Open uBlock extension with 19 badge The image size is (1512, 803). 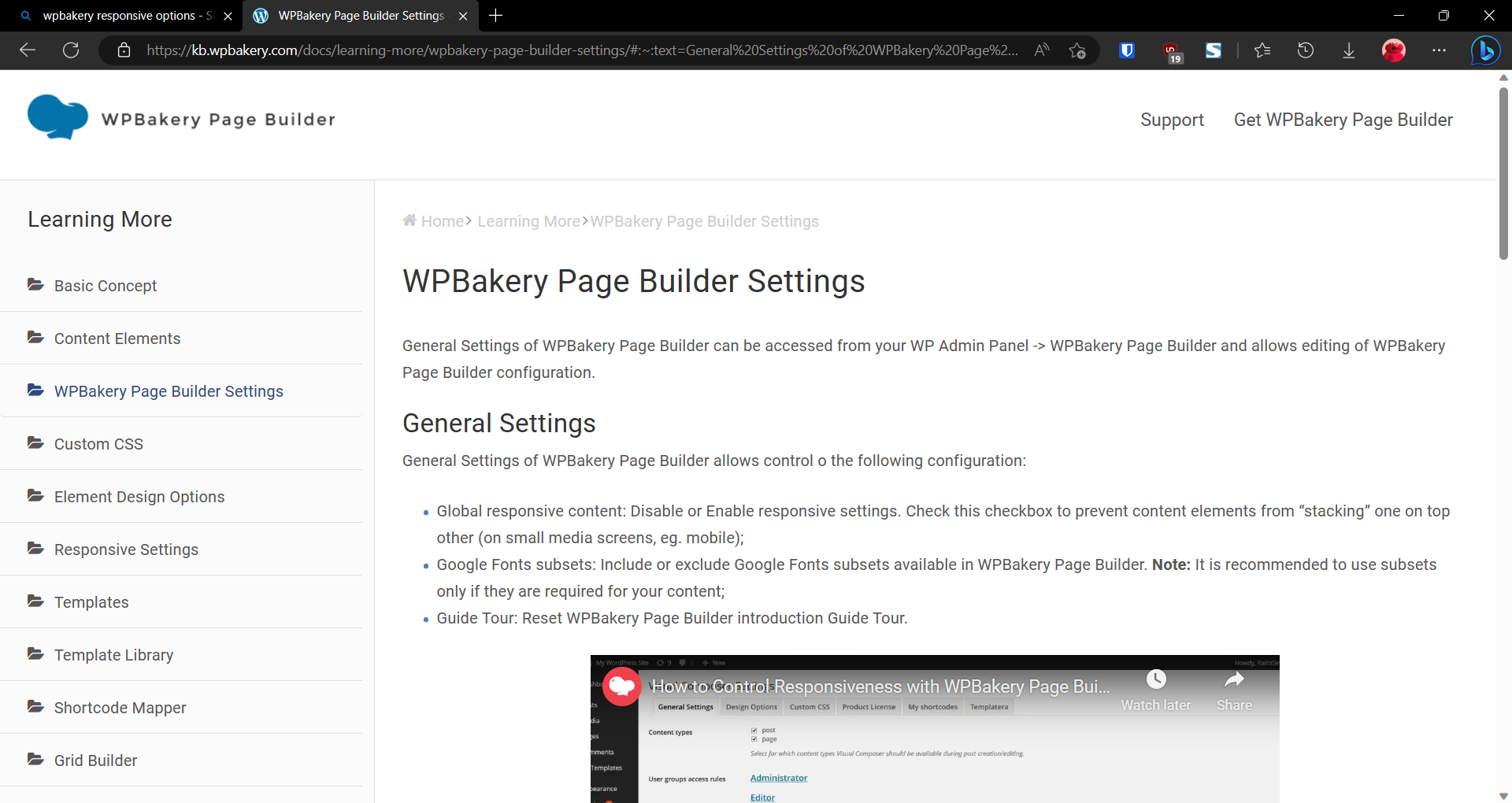1172,52
